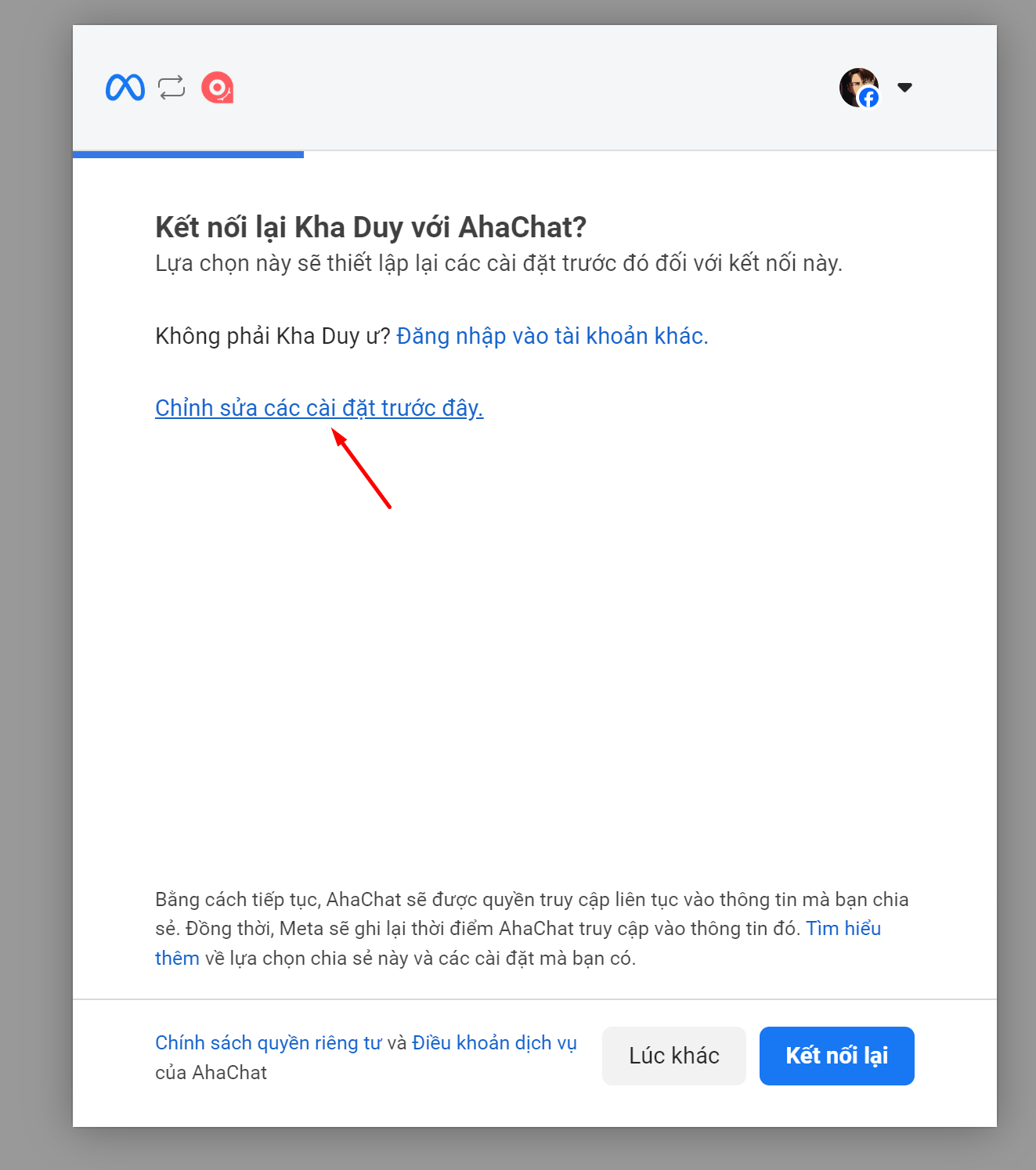Open 'Chính sách quyền riêng tư' link
The image size is (1036, 1170).
click(269, 1043)
